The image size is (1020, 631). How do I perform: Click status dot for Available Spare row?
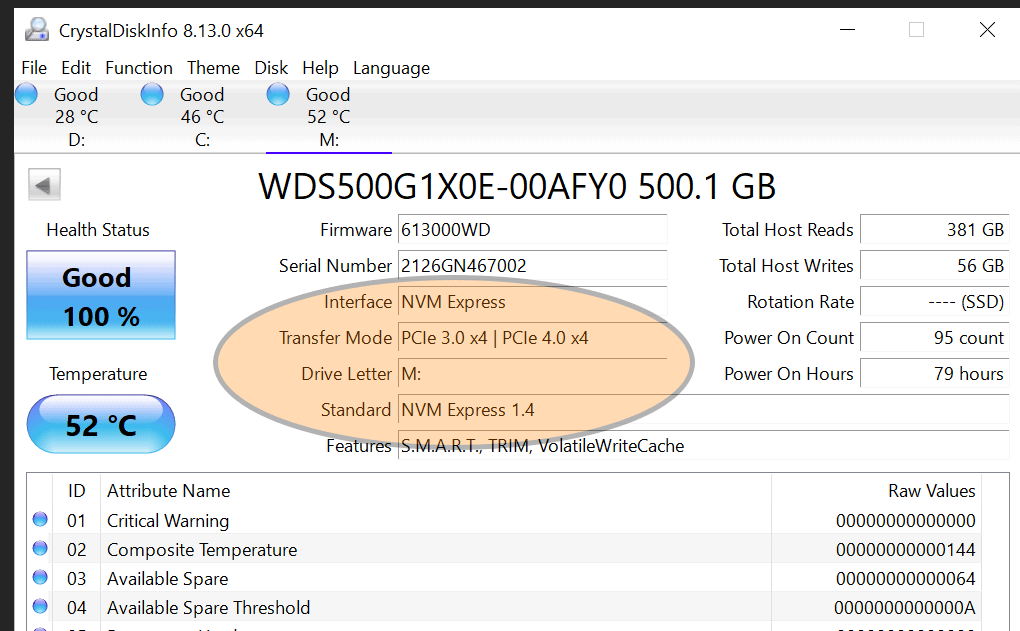(40, 577)
